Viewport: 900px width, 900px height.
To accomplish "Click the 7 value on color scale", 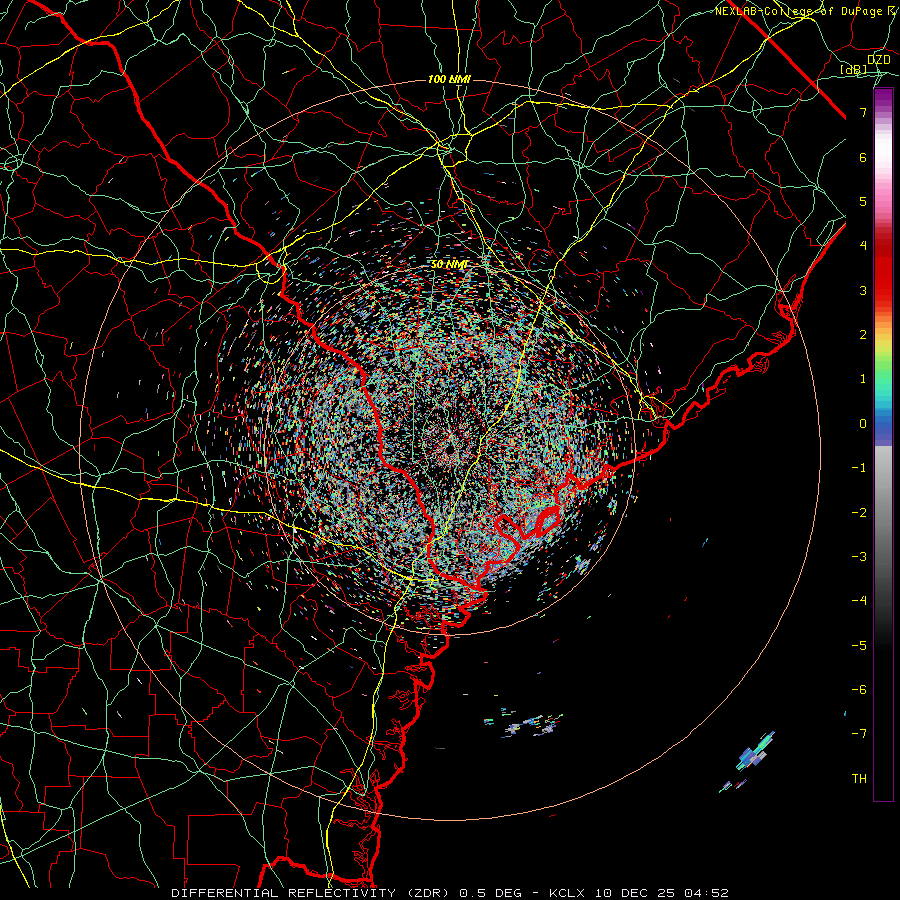I will (863, 112).
